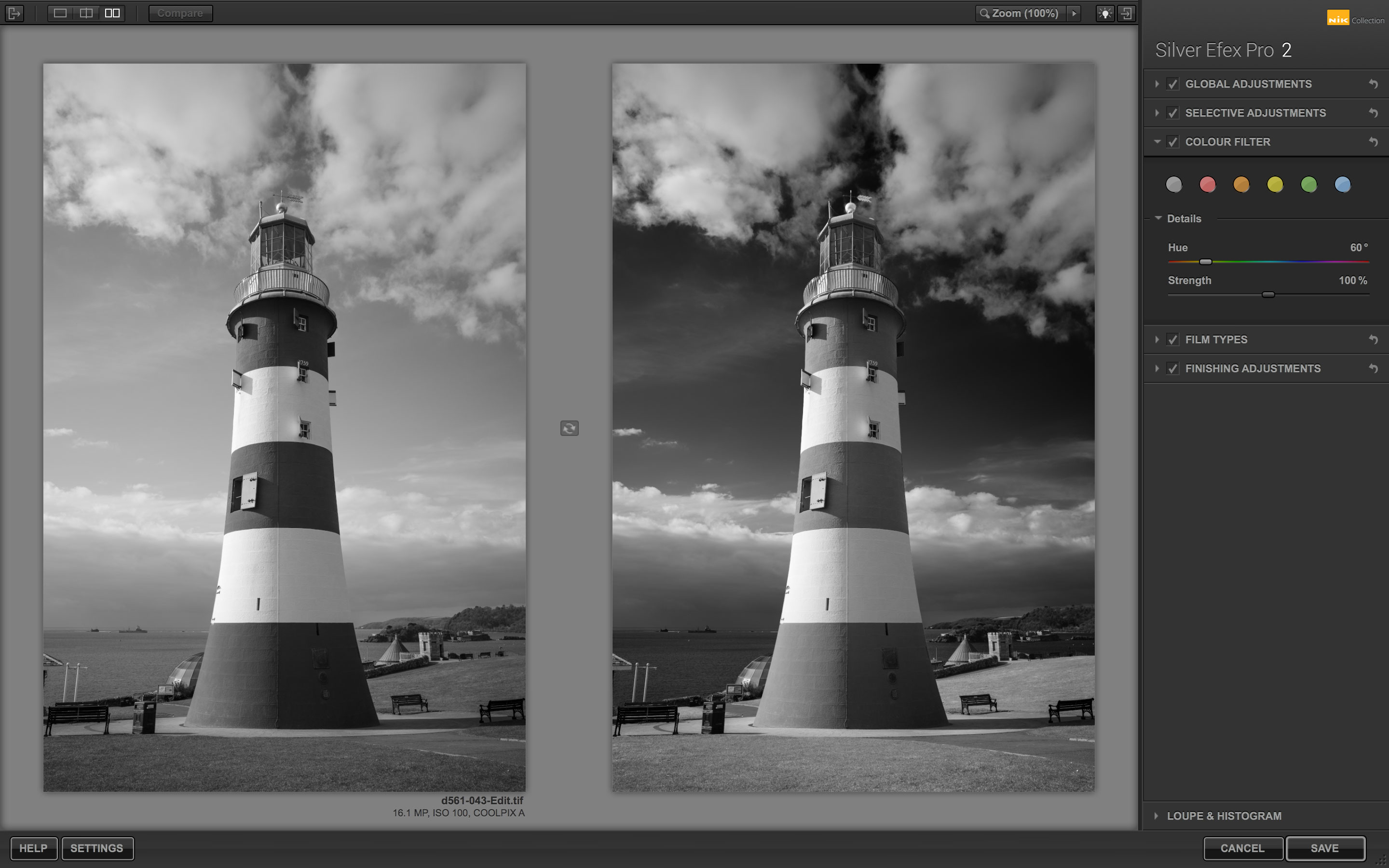Click the swap previews icon between images
1389x868 pixels.
[x=569, y=428]
